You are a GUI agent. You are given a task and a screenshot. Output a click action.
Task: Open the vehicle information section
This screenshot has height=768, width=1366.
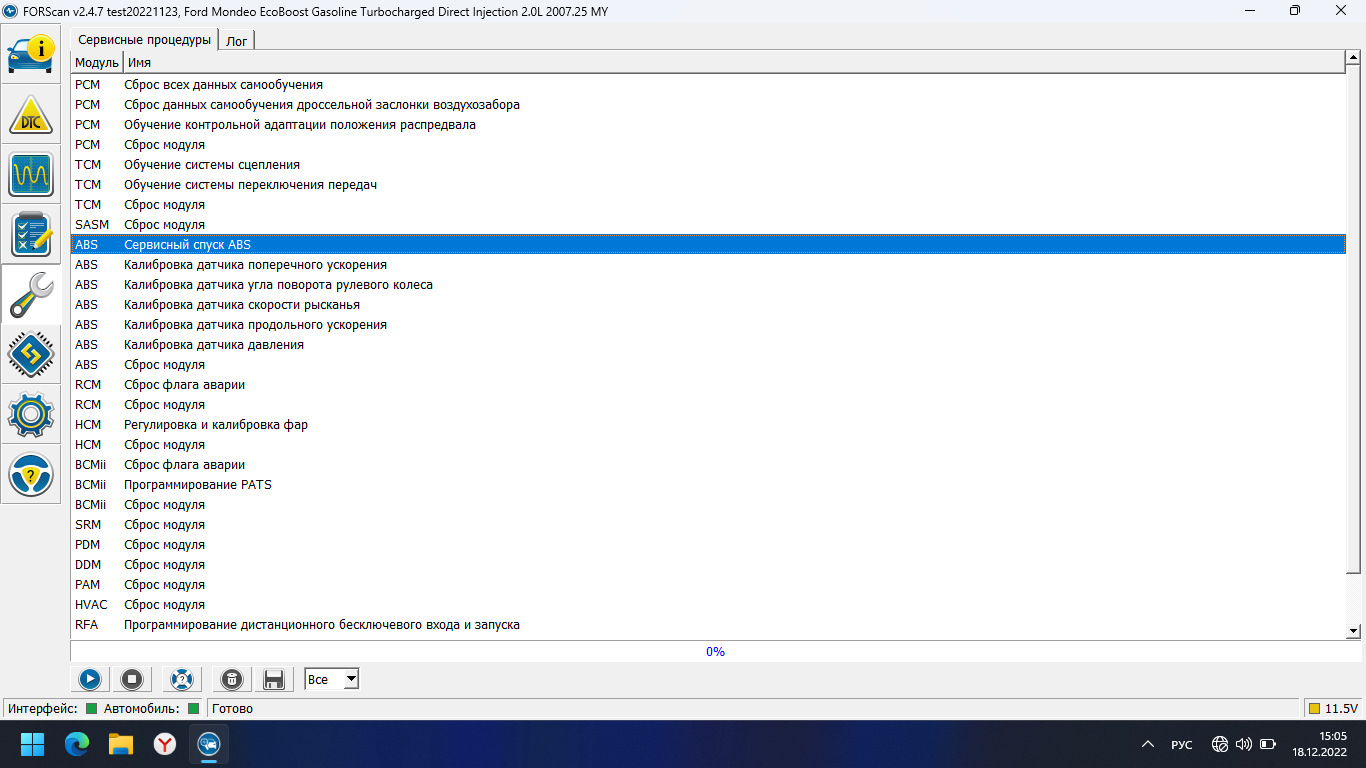[31, 54]
